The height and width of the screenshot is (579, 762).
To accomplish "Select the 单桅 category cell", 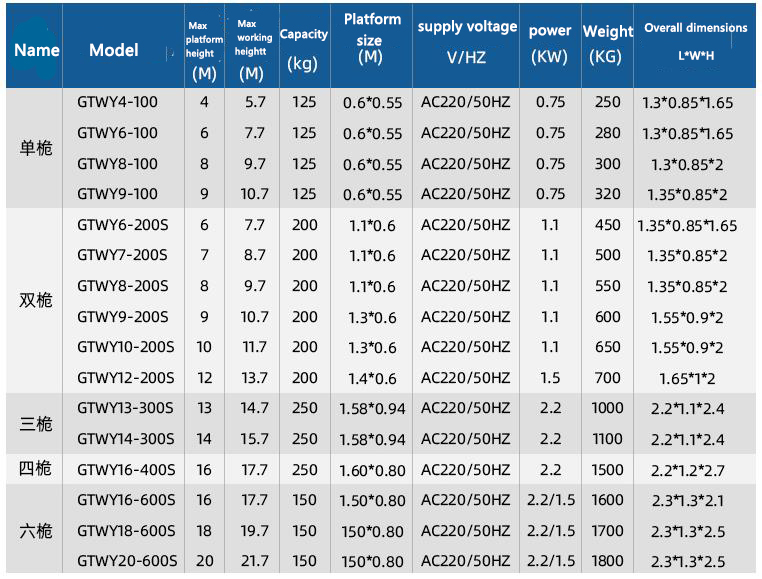I will tap(36, 148).
